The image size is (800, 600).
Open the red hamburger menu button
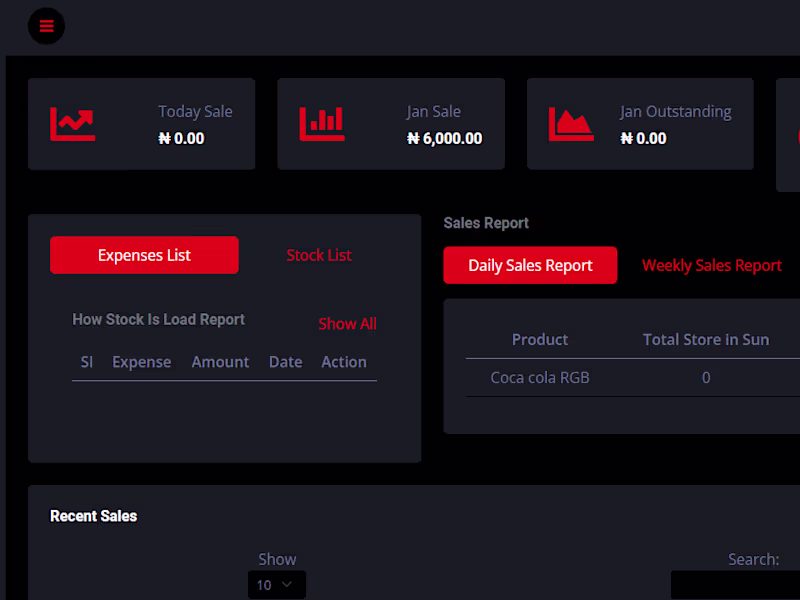[x=46, y=26]
